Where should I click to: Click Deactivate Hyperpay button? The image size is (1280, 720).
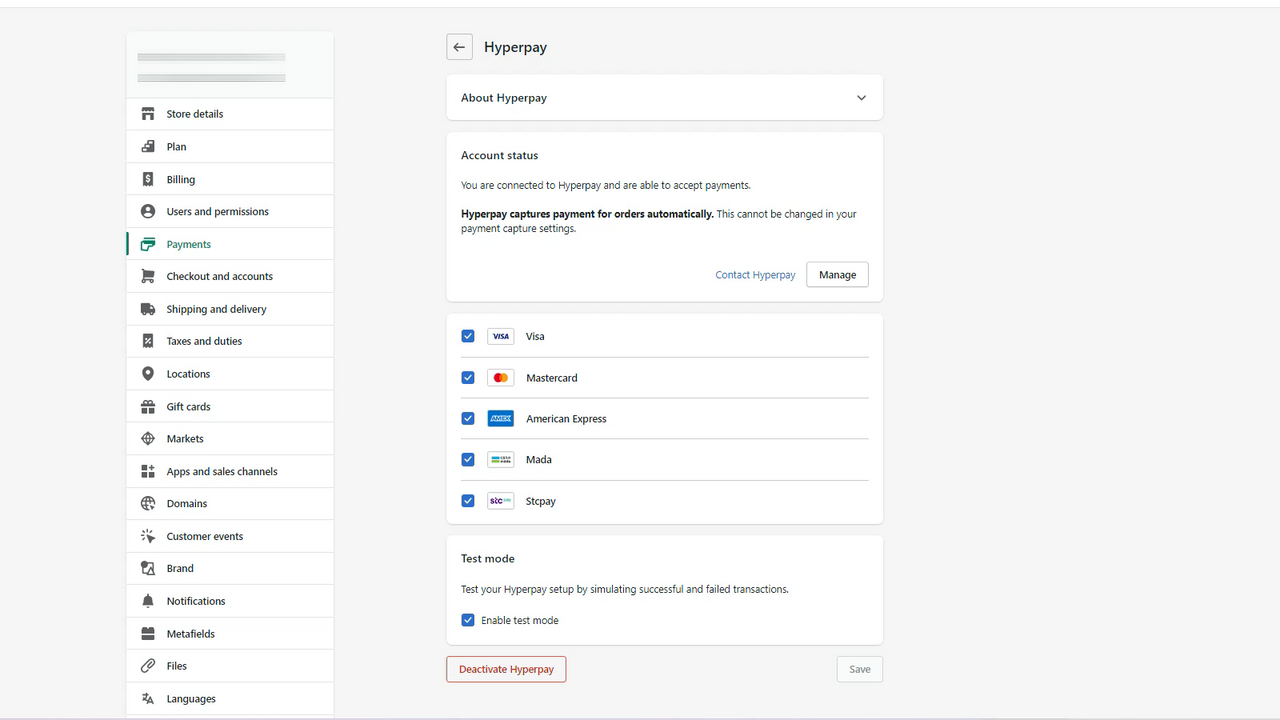(506, 669)
